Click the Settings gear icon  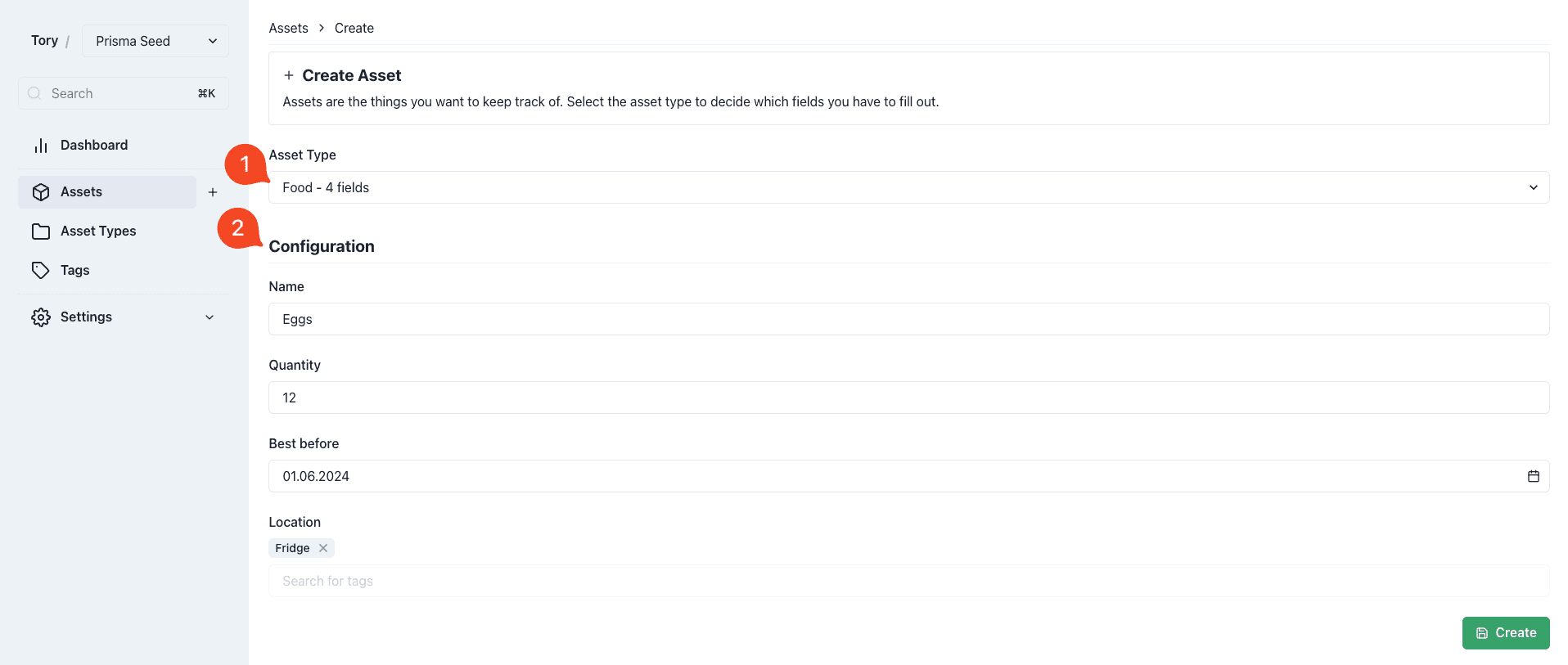click(41, 317)
